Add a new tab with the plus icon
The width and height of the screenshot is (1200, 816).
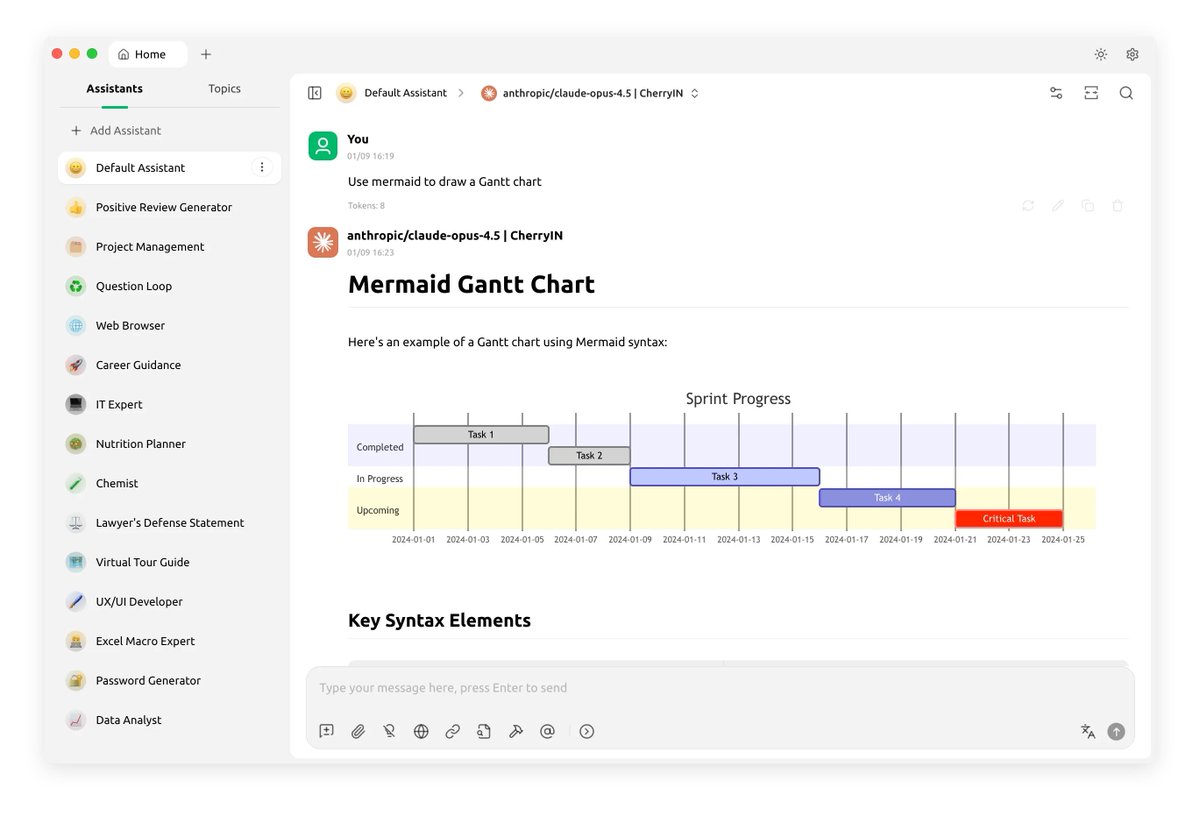click(x=206, y=54)
